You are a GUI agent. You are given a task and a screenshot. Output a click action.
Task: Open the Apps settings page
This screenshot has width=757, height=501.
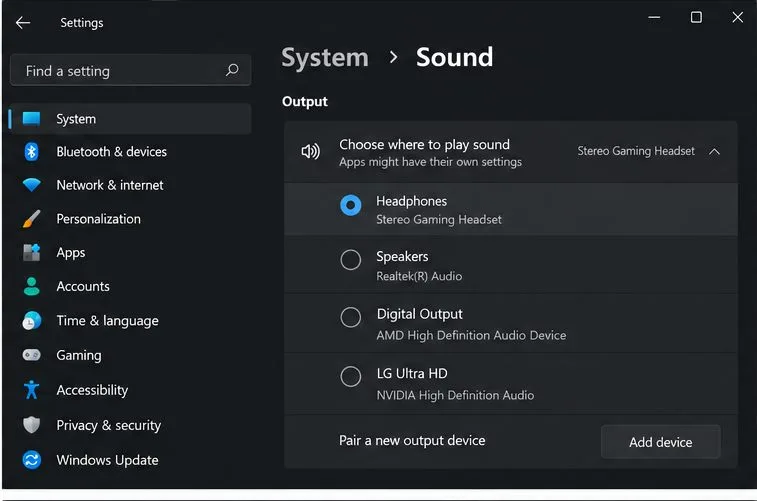pyautogui.click(x=130, y=252)
